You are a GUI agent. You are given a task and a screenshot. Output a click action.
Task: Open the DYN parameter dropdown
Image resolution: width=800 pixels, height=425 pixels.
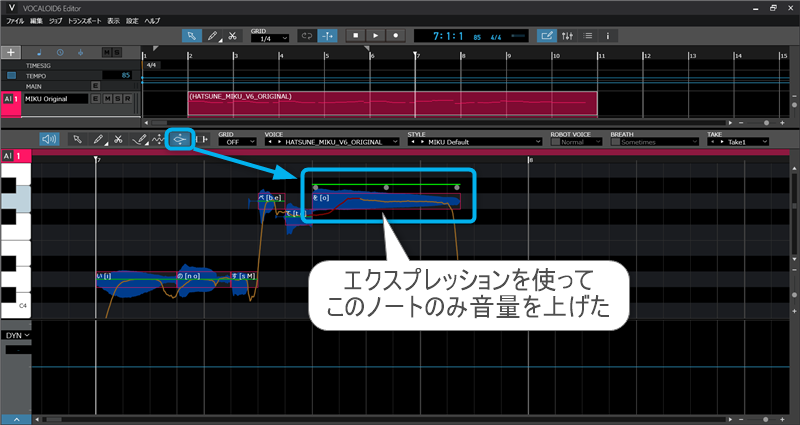click(17, 335)
